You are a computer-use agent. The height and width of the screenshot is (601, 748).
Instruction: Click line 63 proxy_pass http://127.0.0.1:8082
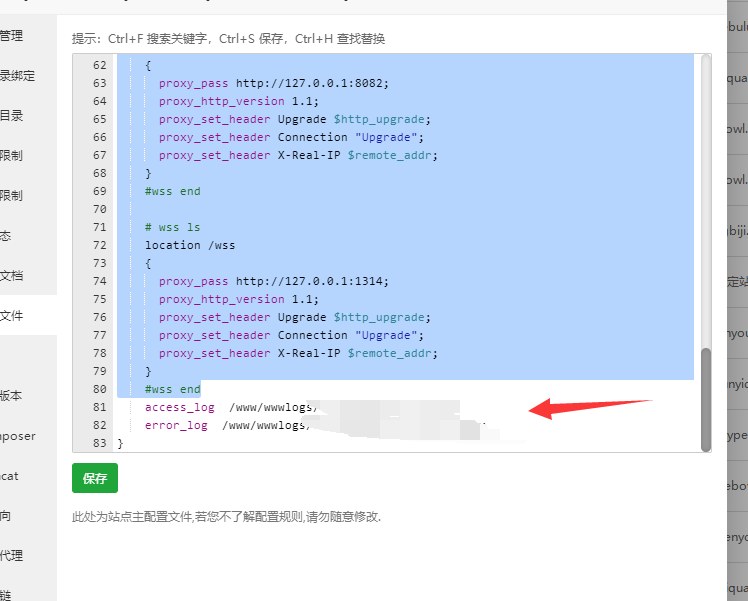click(274, 83)
